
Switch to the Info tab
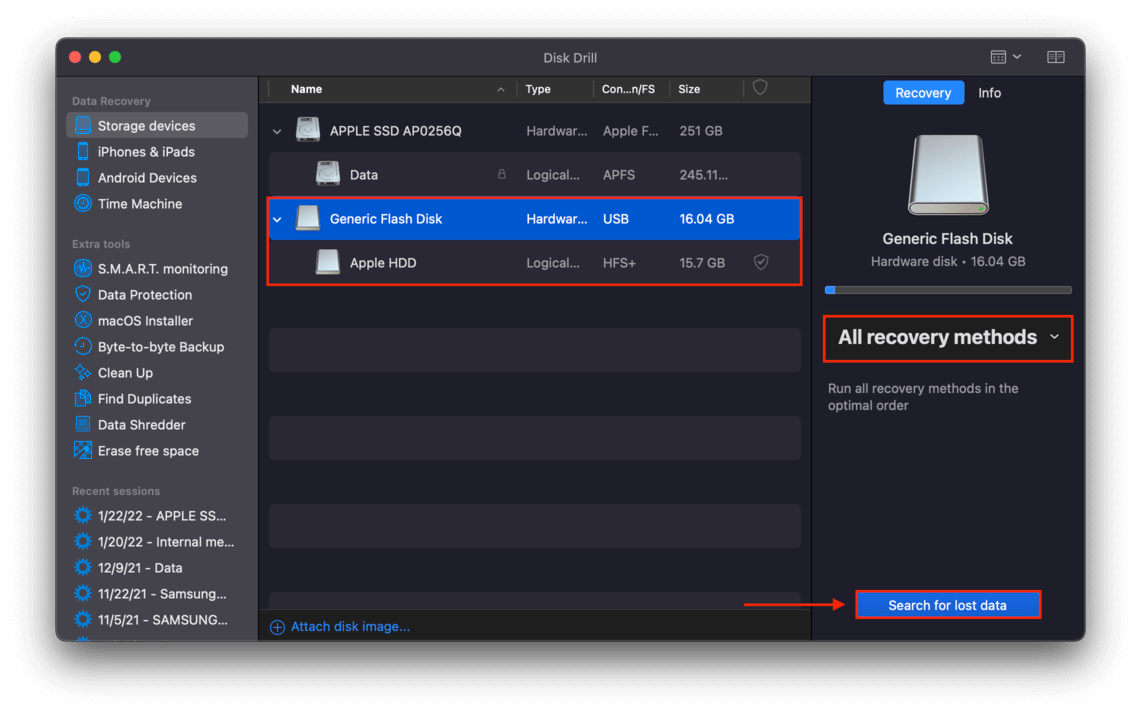(x=989, y=93)
